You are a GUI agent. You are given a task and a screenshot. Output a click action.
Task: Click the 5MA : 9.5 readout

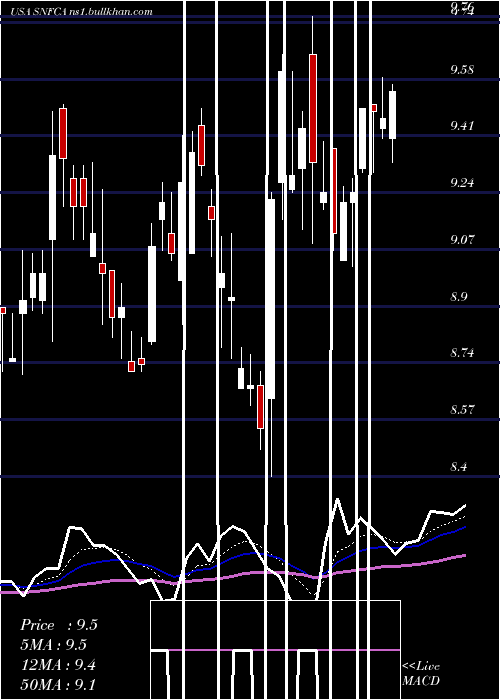tap(54, 645)
